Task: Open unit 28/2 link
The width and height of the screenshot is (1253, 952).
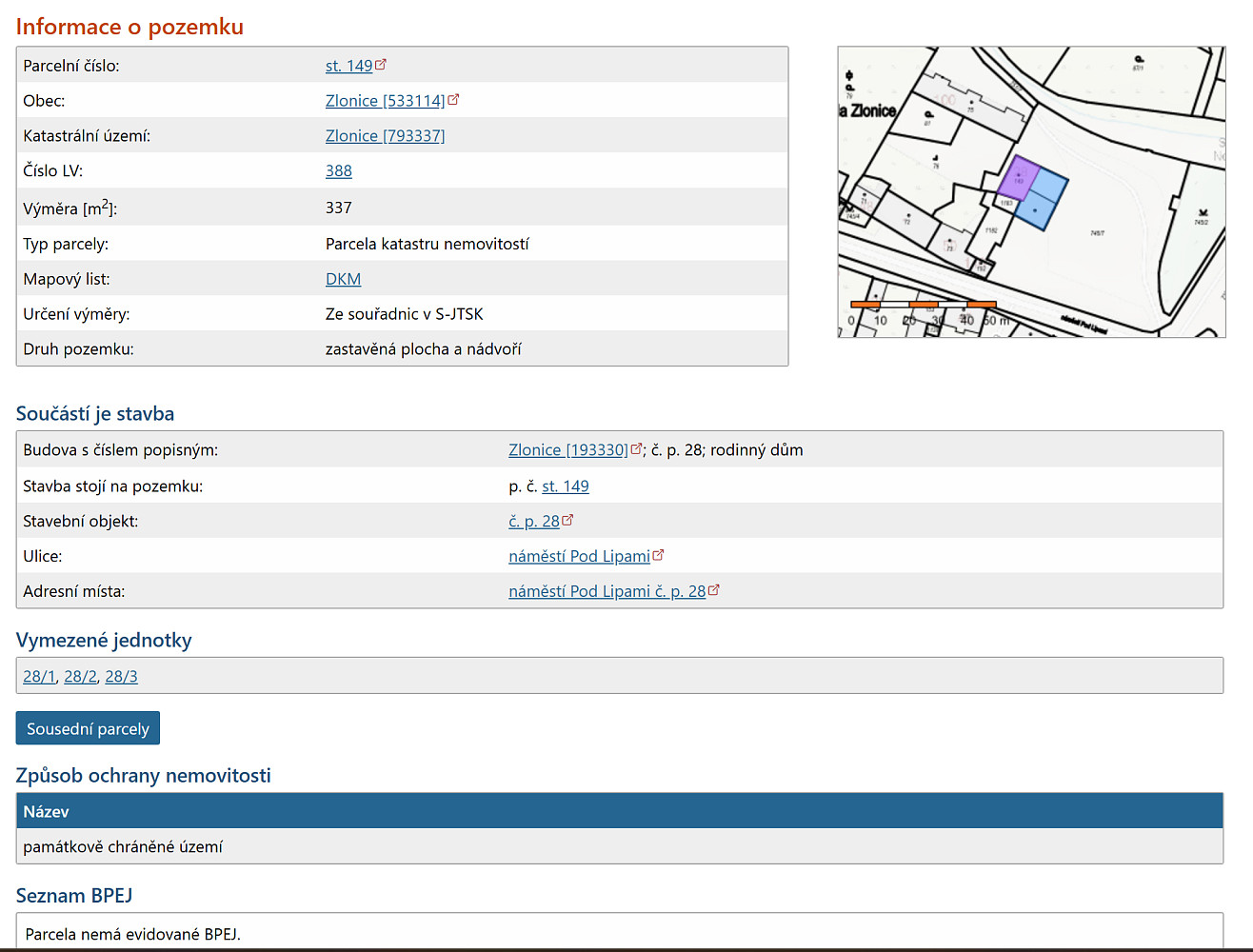Action: [80, 677]
